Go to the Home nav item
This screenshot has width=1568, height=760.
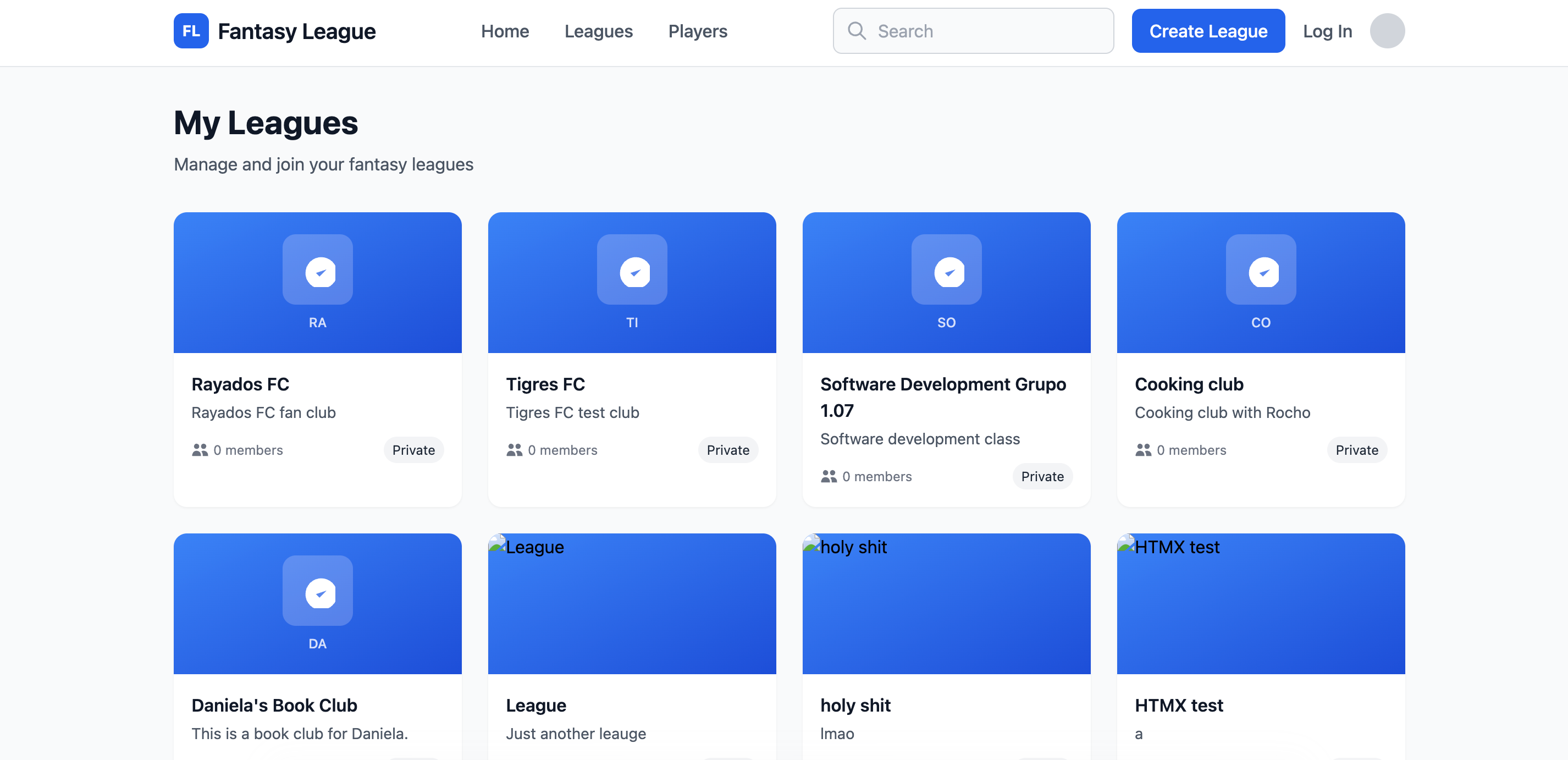(x=505, y=31)
